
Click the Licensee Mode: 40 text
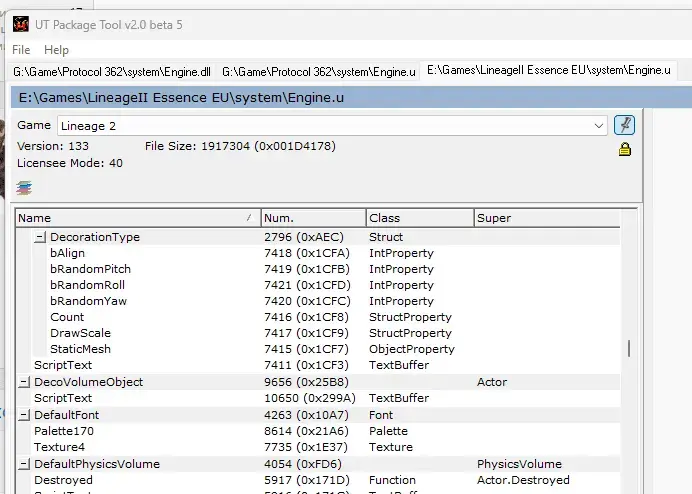click(70, 163)
